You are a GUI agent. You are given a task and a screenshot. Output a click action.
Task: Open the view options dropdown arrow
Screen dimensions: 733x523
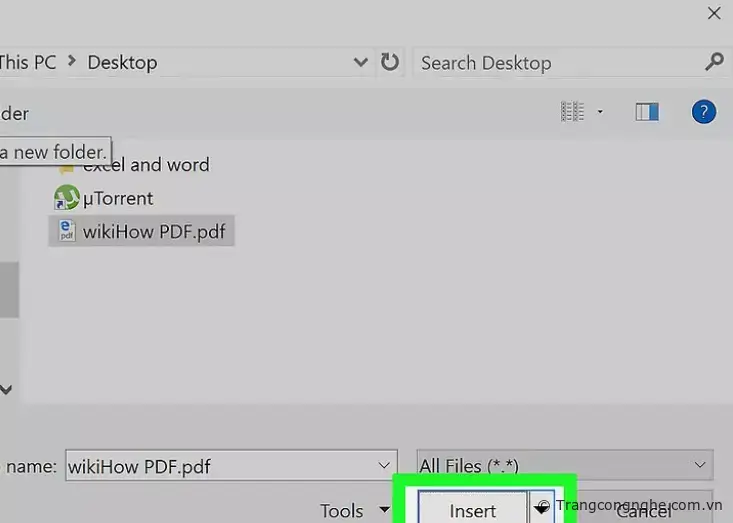point(600,112)
